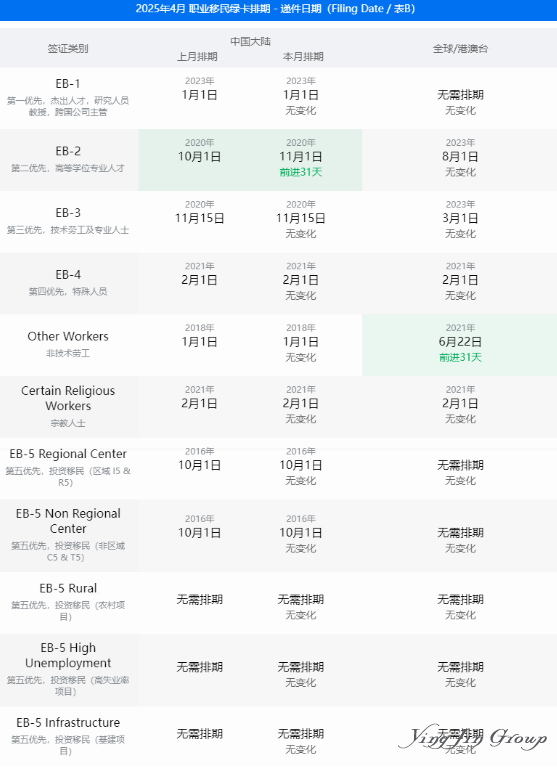Select the EB-3 category label

(x=68, y=213)
